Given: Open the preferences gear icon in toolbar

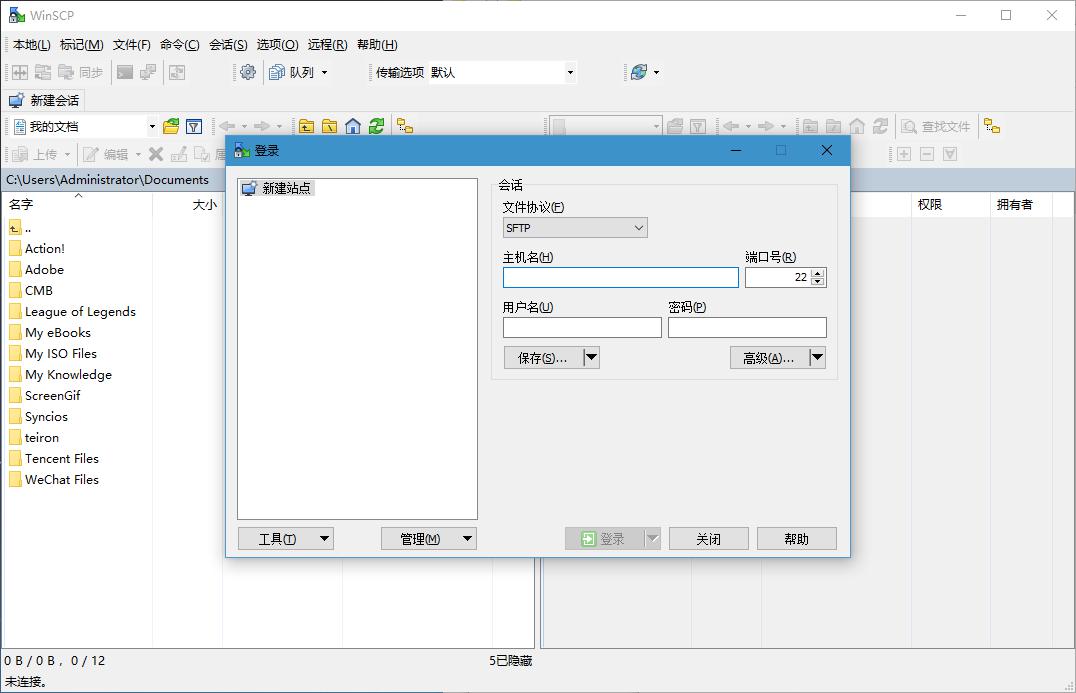Looking at the screenshot, I should 248,72.
